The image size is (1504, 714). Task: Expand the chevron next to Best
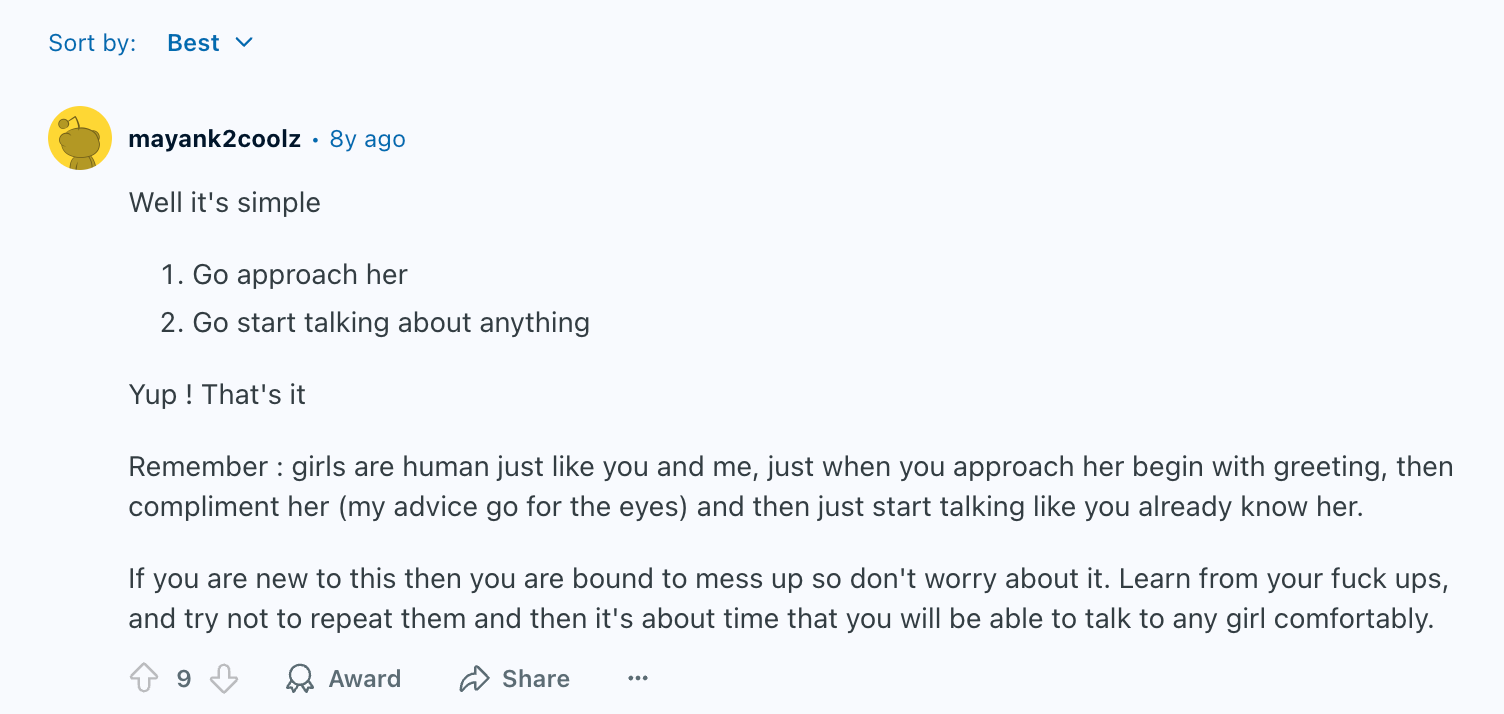[x=244, y=43]
